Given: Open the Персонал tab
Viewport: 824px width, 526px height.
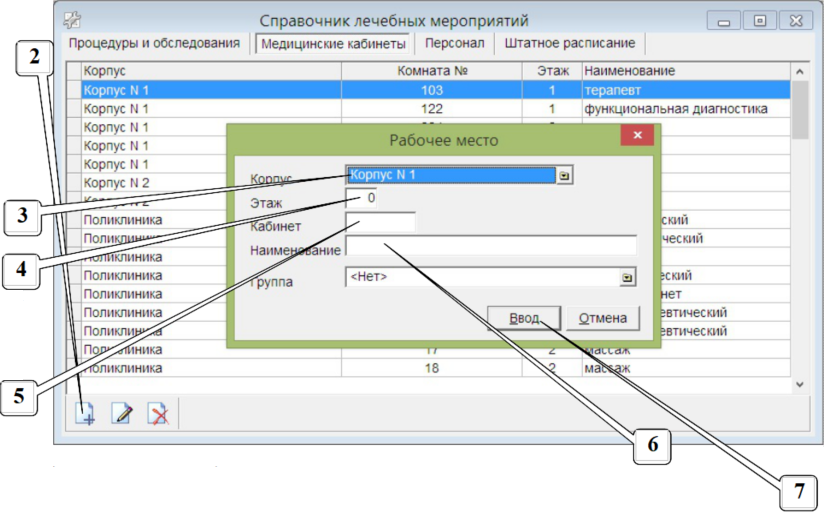Looking at the screenshot, I should [454, 44].
